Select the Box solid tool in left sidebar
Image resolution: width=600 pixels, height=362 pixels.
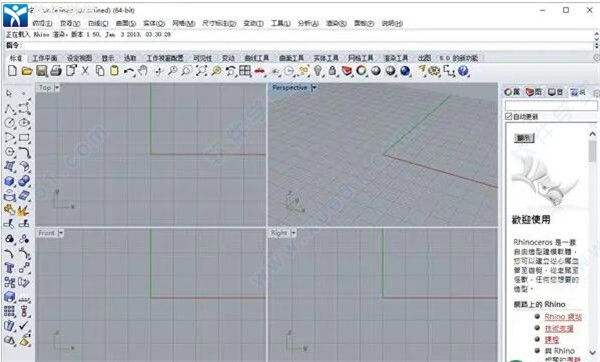coord(10,181)
